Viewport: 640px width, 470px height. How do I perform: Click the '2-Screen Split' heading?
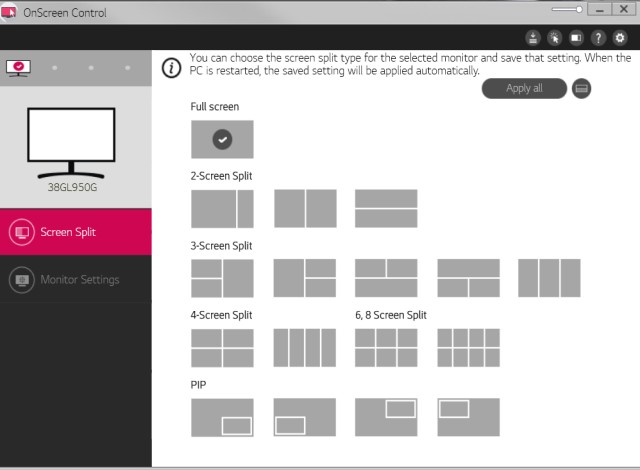point(221,176)
